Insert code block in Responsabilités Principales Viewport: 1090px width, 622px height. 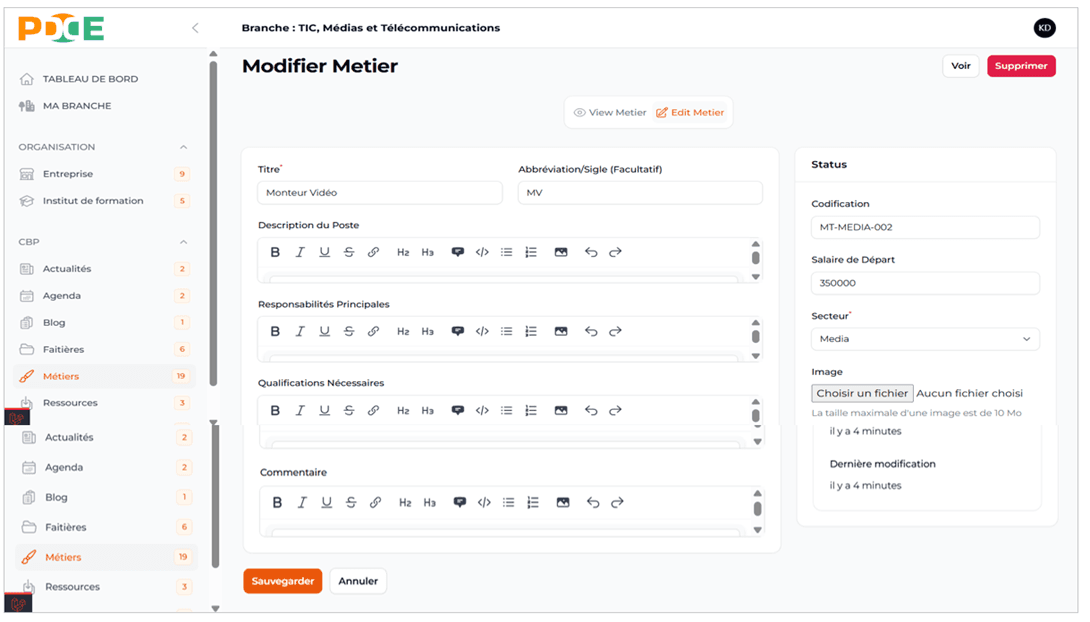[482, 331]
